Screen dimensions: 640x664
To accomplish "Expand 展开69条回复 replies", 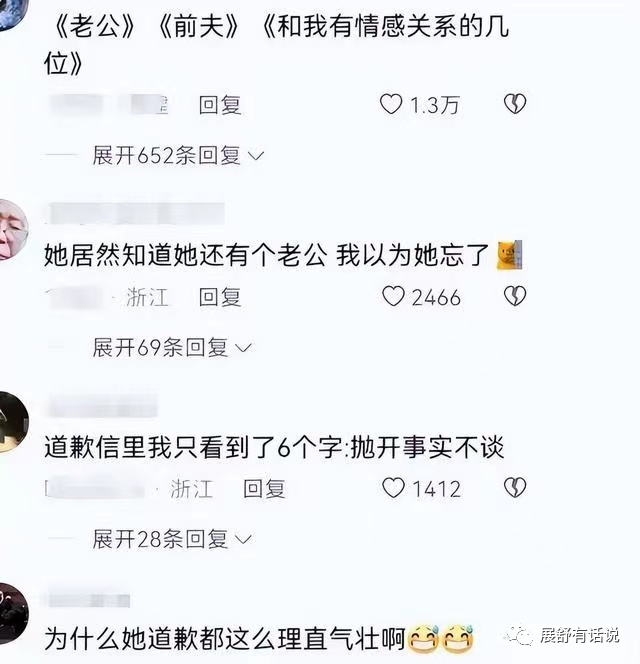I will pyautogui.click(x=172, y=348).
